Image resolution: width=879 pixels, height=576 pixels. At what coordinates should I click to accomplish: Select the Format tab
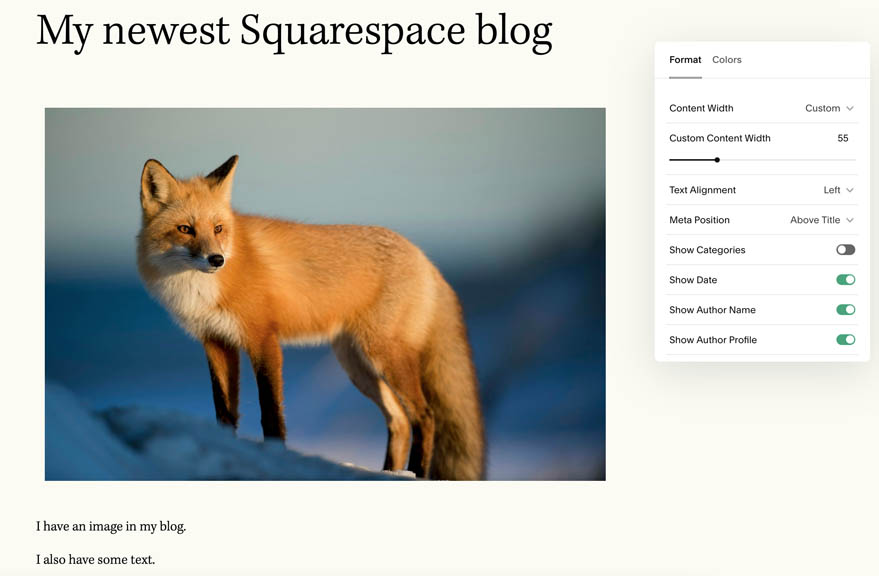pos(685,59)
